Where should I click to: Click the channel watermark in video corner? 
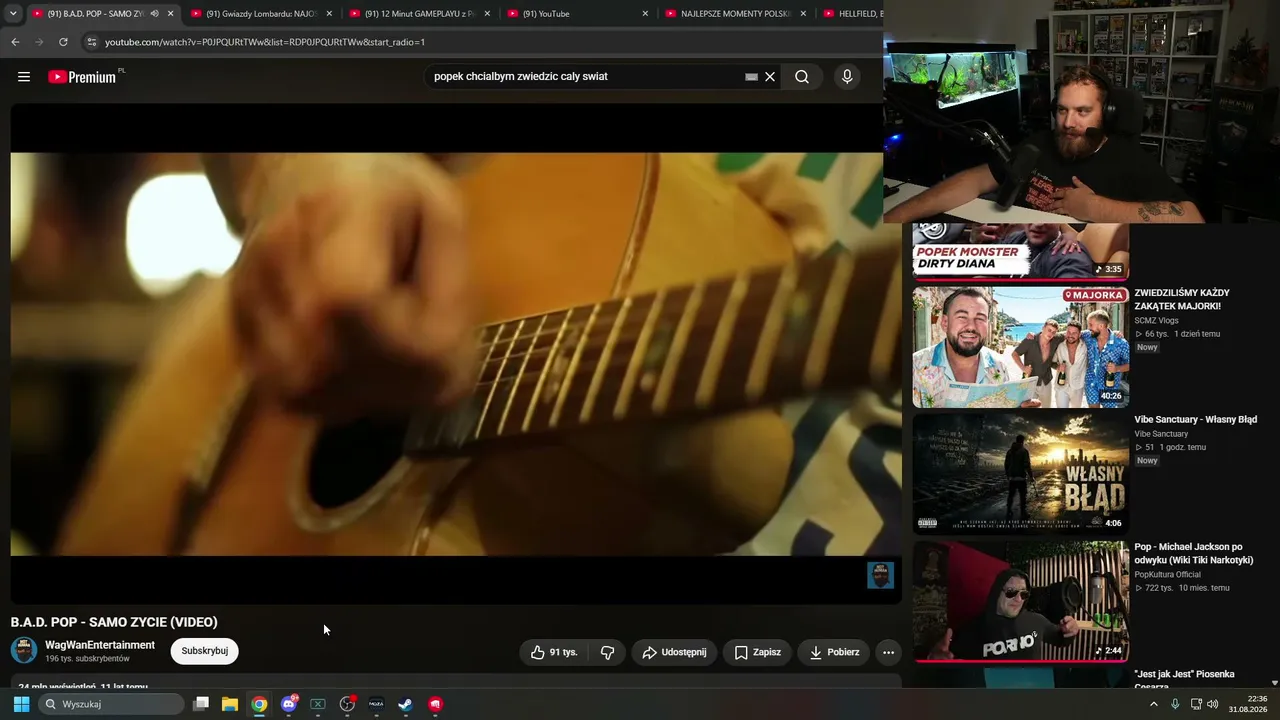click(880, 575)
